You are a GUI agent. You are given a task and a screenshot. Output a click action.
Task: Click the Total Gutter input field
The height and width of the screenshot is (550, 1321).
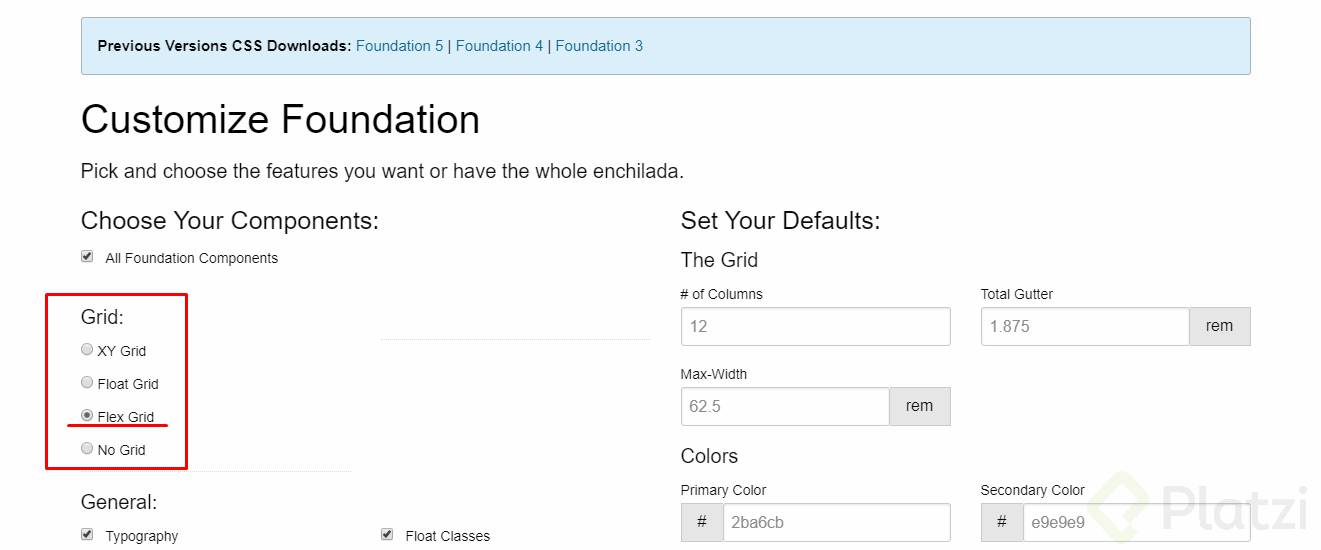(x=1085, y=326)
